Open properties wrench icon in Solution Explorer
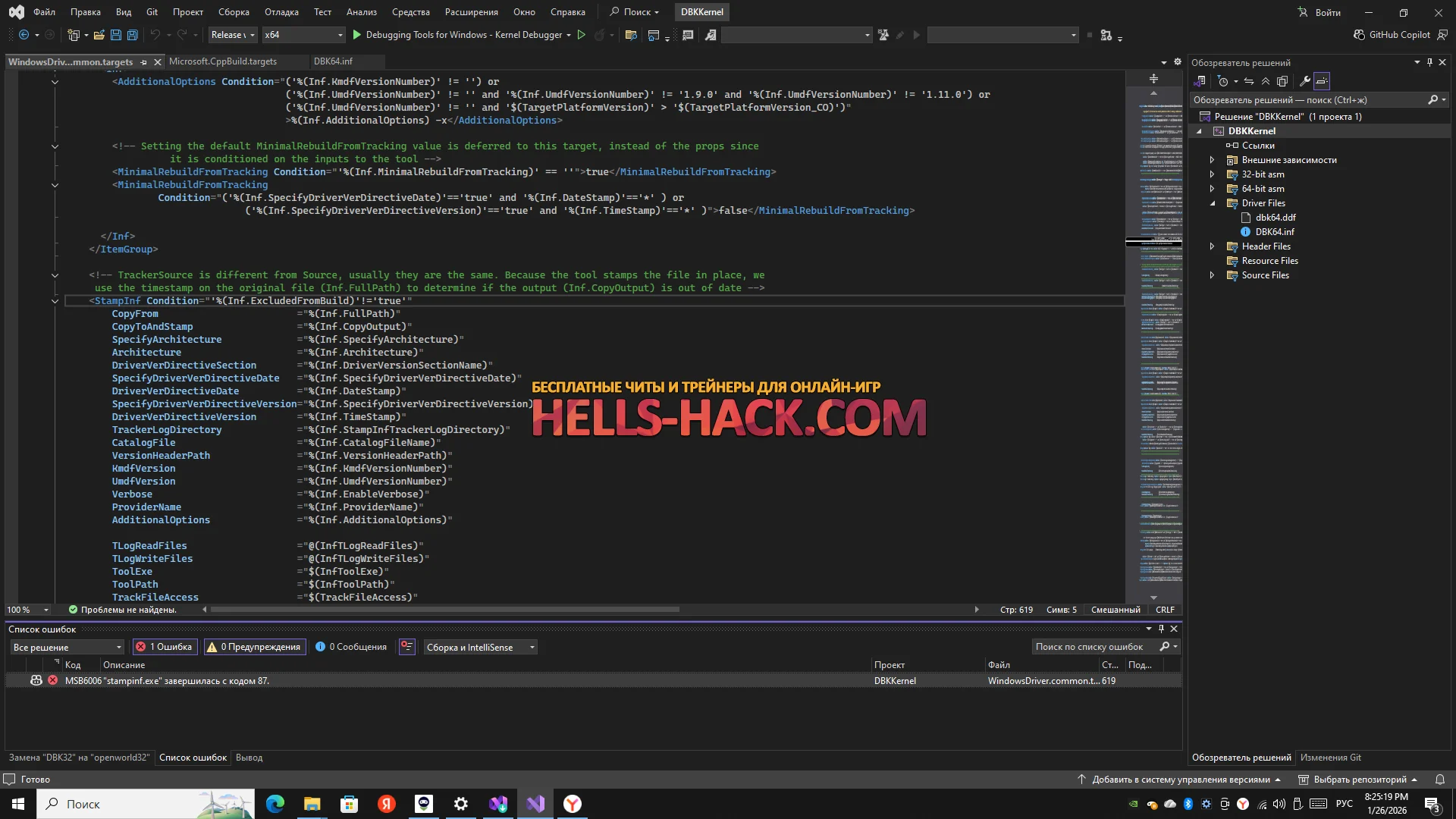This screenshot has height=819, width=1456. [x=1304, y=81]
